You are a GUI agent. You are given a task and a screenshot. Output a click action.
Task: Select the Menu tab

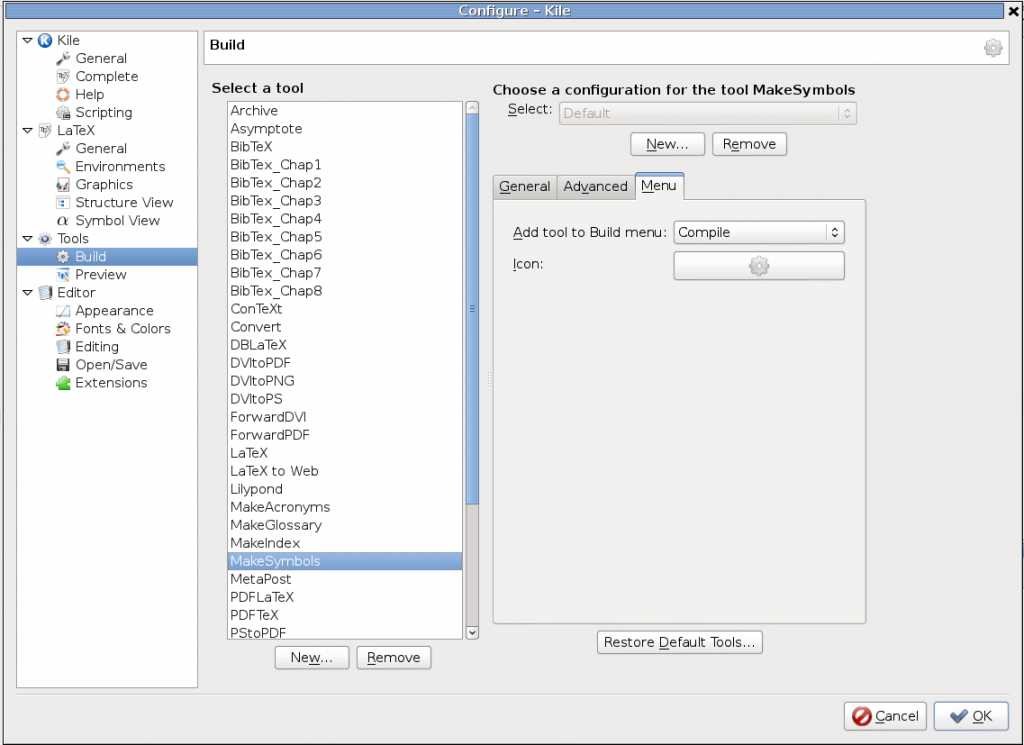pos(659,186)
